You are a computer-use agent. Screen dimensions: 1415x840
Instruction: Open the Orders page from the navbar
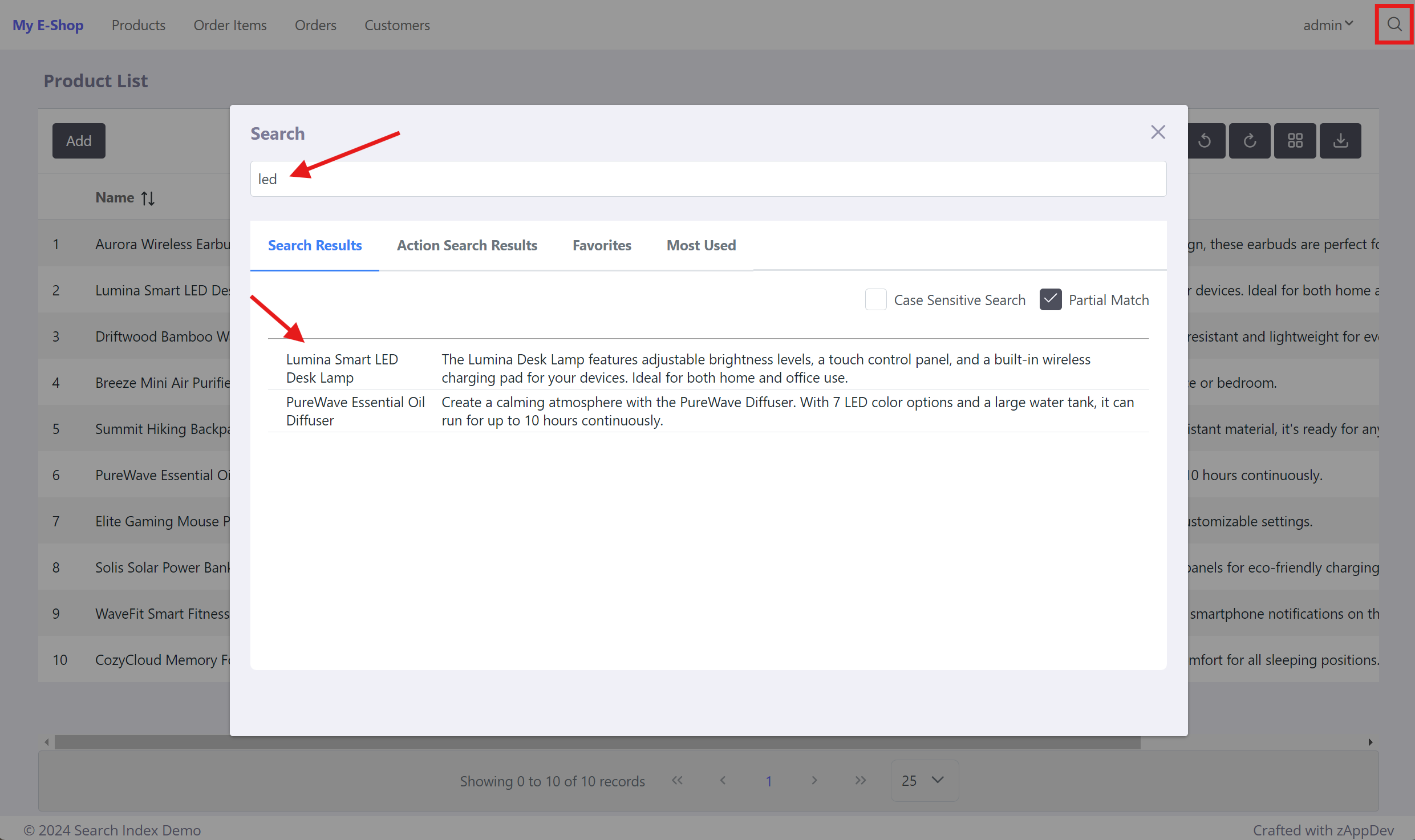pyautogui.click(x=315, y=25)
